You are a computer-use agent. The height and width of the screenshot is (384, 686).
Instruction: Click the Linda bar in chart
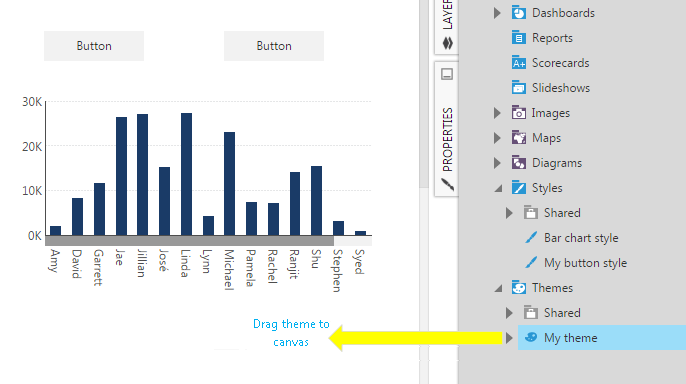pyautogui.click(x=186, y=174)
